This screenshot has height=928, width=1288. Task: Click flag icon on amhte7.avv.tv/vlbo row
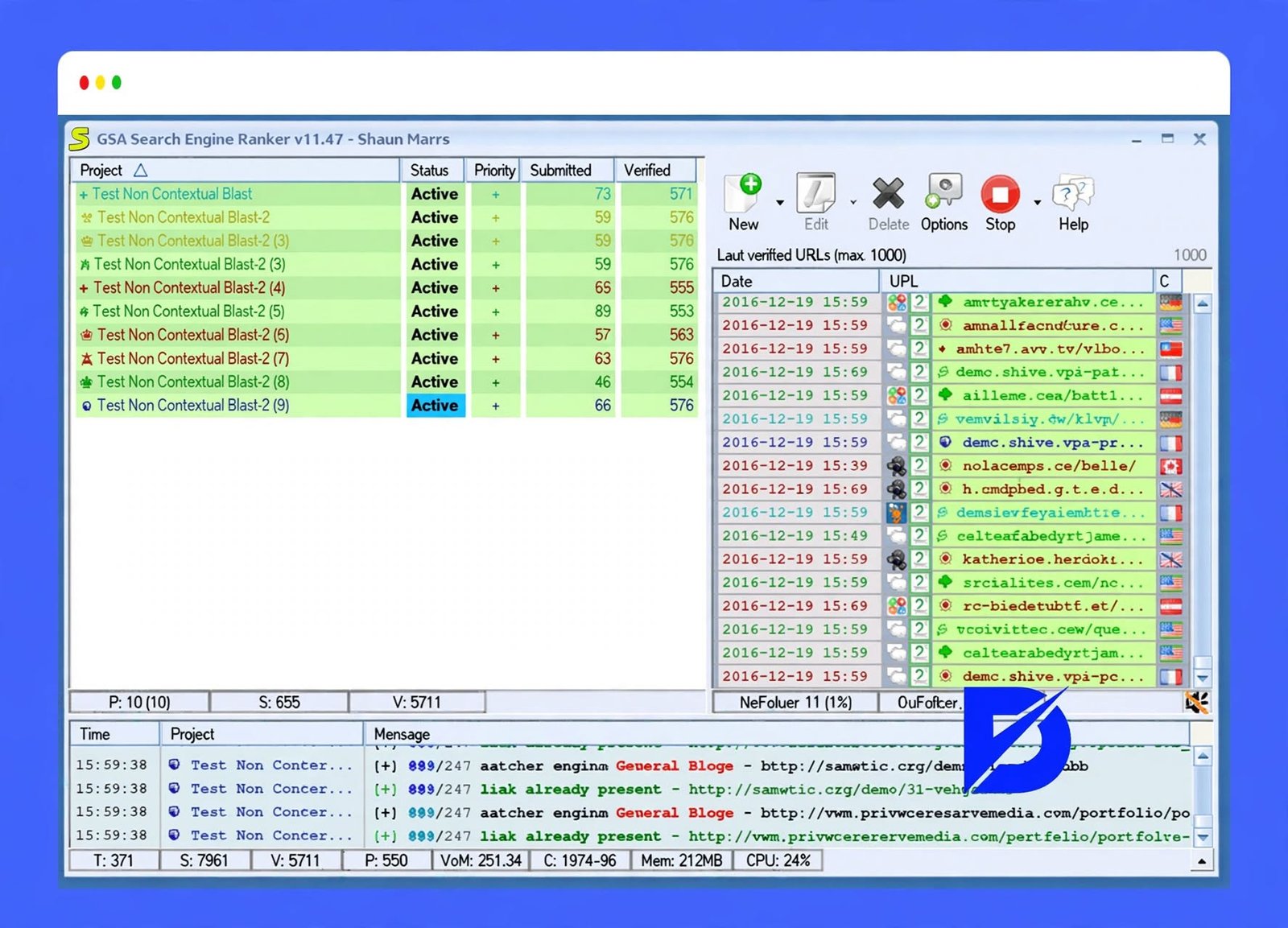[x=1170, y=349]
